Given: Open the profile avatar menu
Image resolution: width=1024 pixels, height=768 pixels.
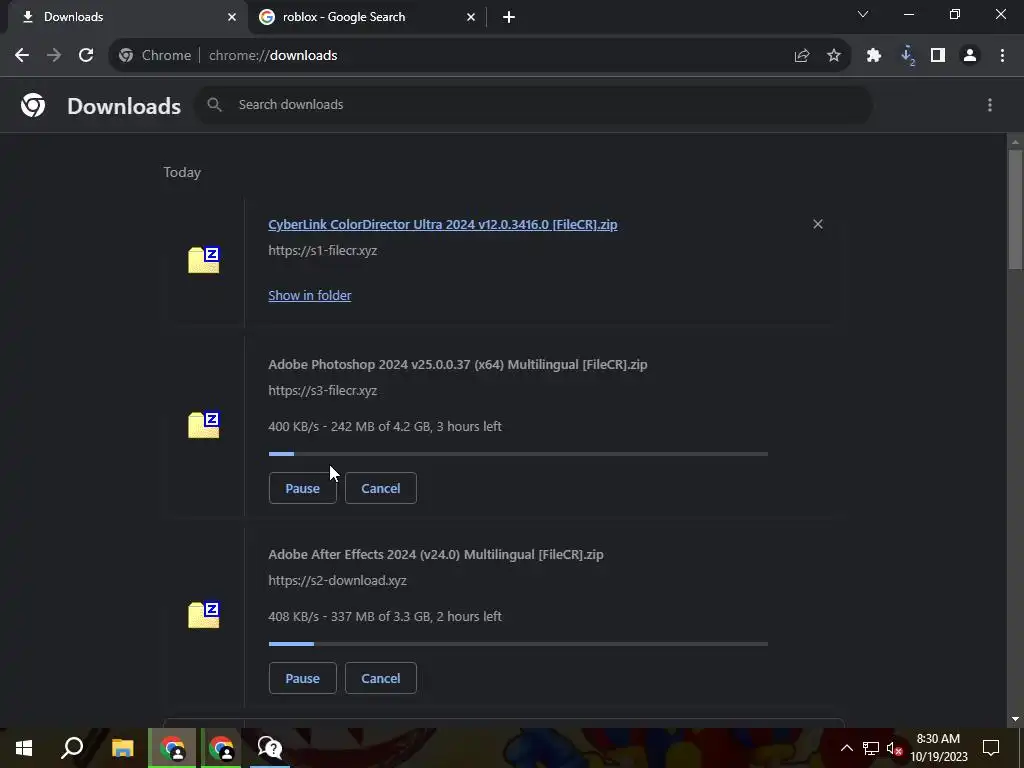Looking at the screenshot, I should point(970,56).
